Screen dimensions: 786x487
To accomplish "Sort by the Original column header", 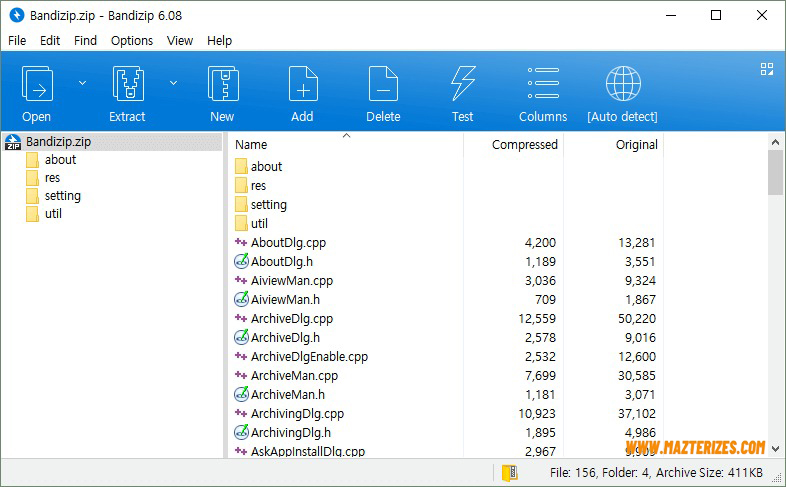I will tap(637, 145).
